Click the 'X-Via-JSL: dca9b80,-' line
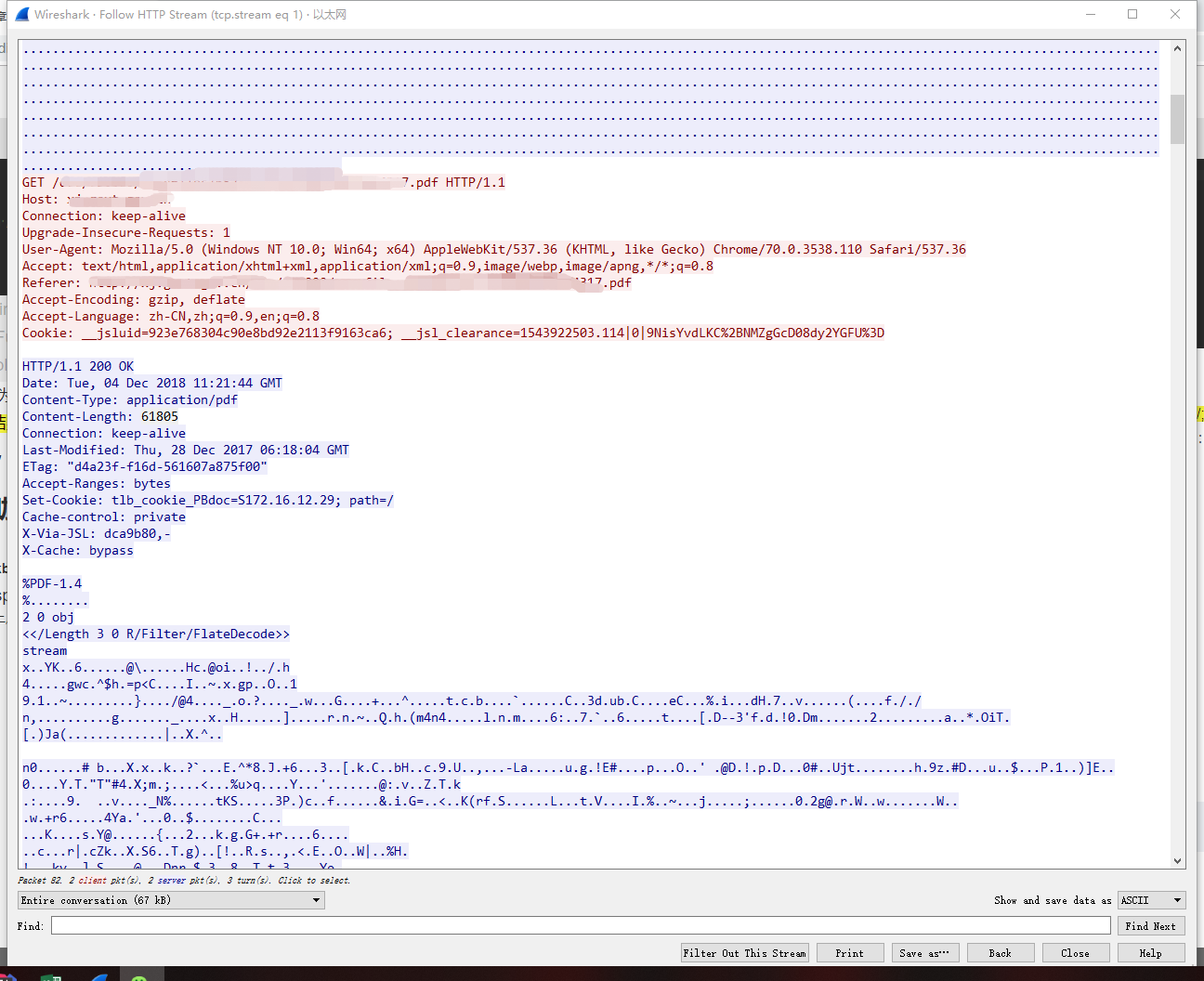This screenshot has height=981, width=1204. coord(97,533)
